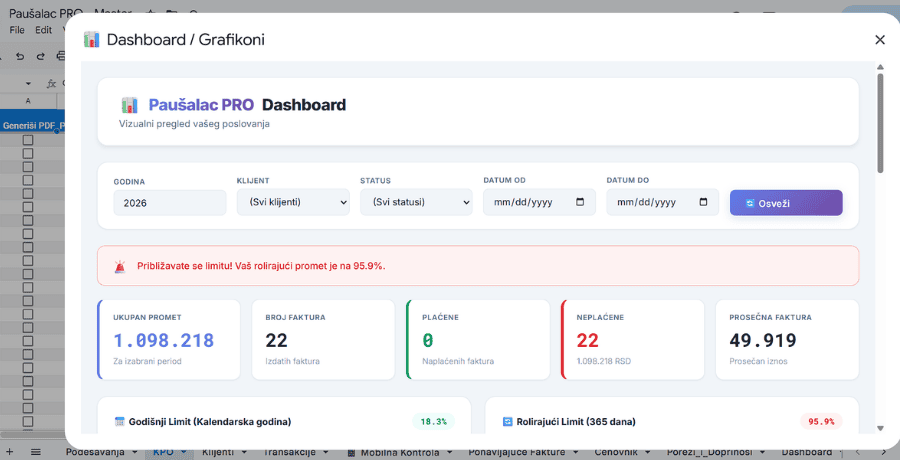
Task: Open the all sheets list icon
Action: click(x=36, y=452)
